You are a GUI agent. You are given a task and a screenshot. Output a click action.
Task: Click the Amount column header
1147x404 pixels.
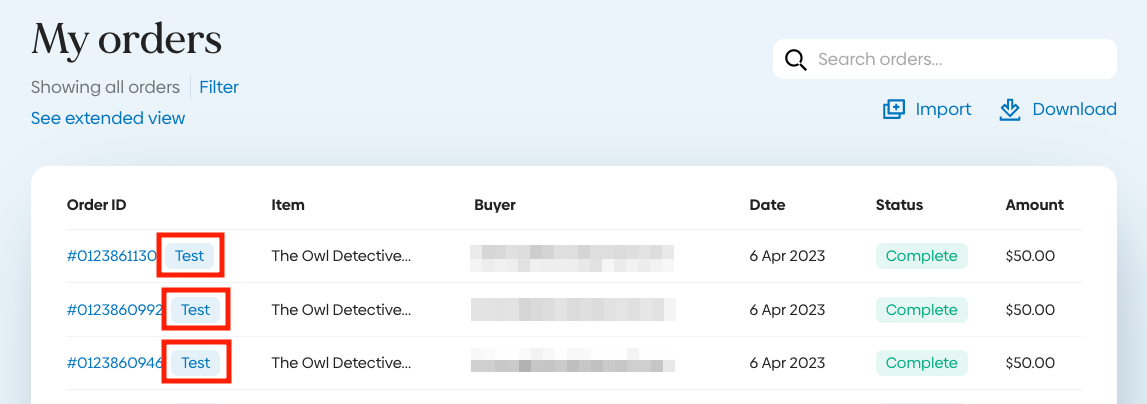point(1034,205)
